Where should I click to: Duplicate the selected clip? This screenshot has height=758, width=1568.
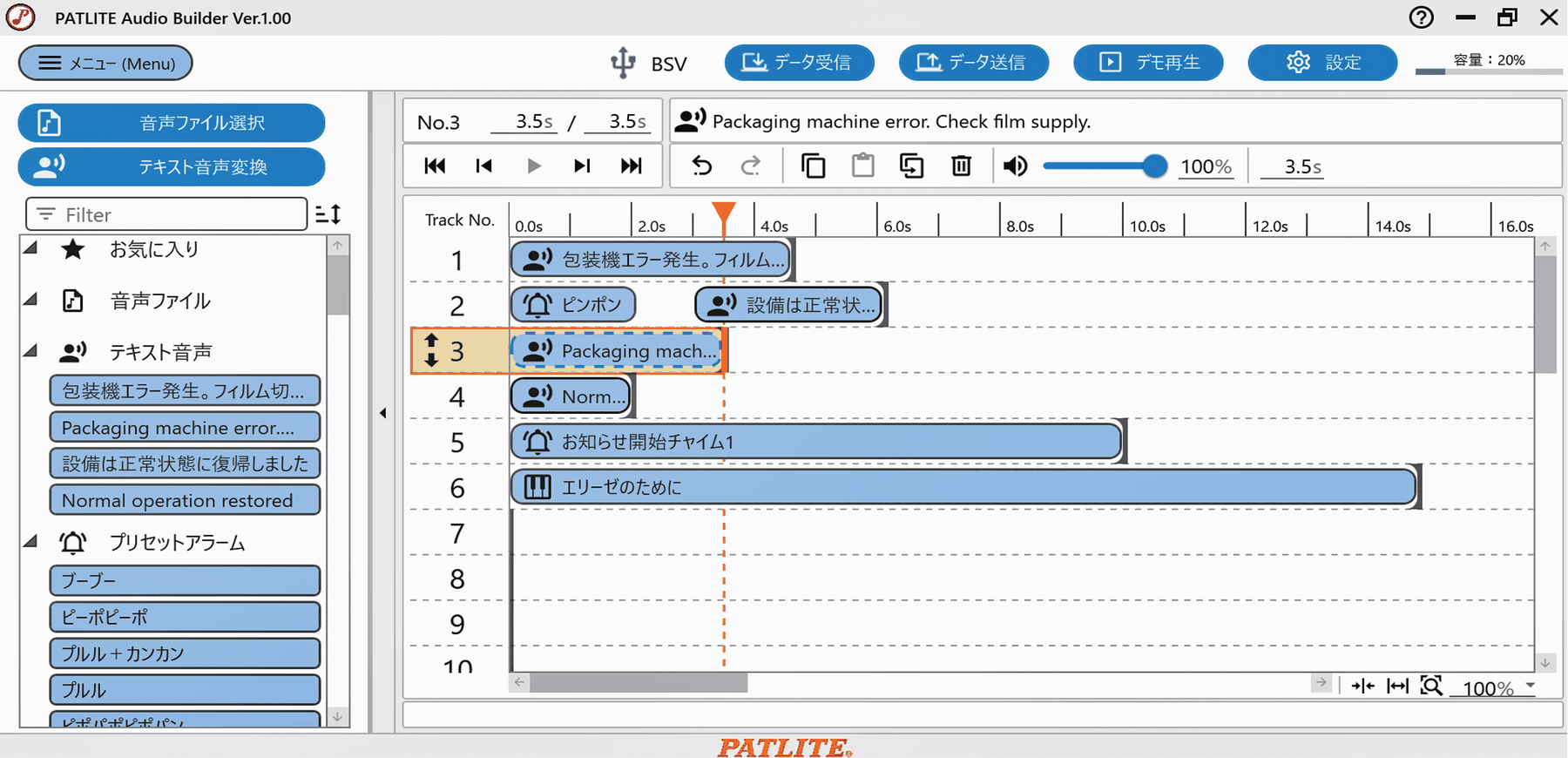coord(911,166)
